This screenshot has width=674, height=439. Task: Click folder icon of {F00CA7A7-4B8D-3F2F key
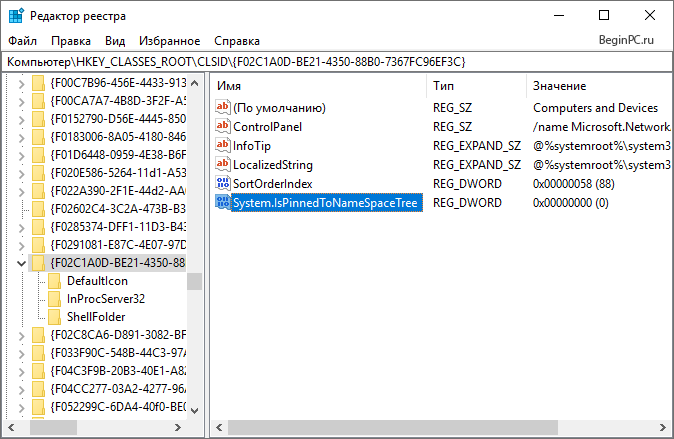38,101
